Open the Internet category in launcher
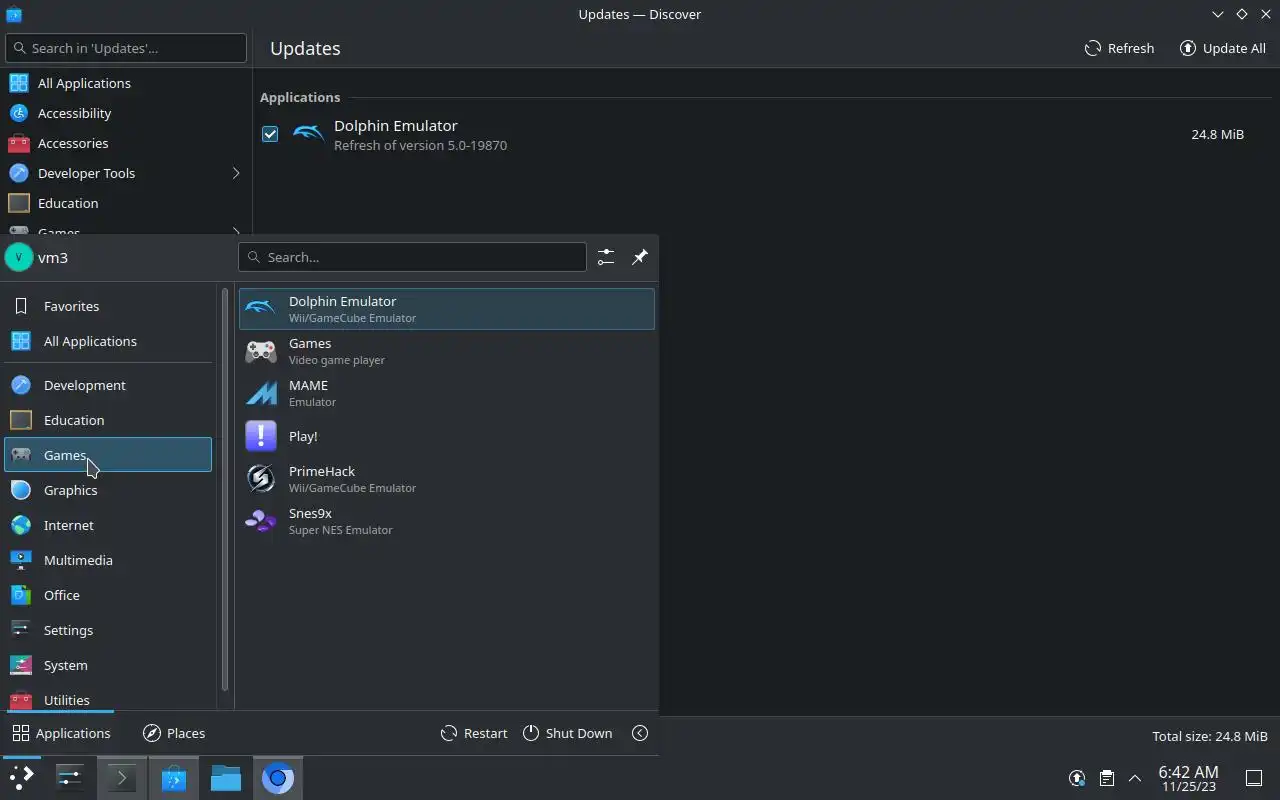 108,525
